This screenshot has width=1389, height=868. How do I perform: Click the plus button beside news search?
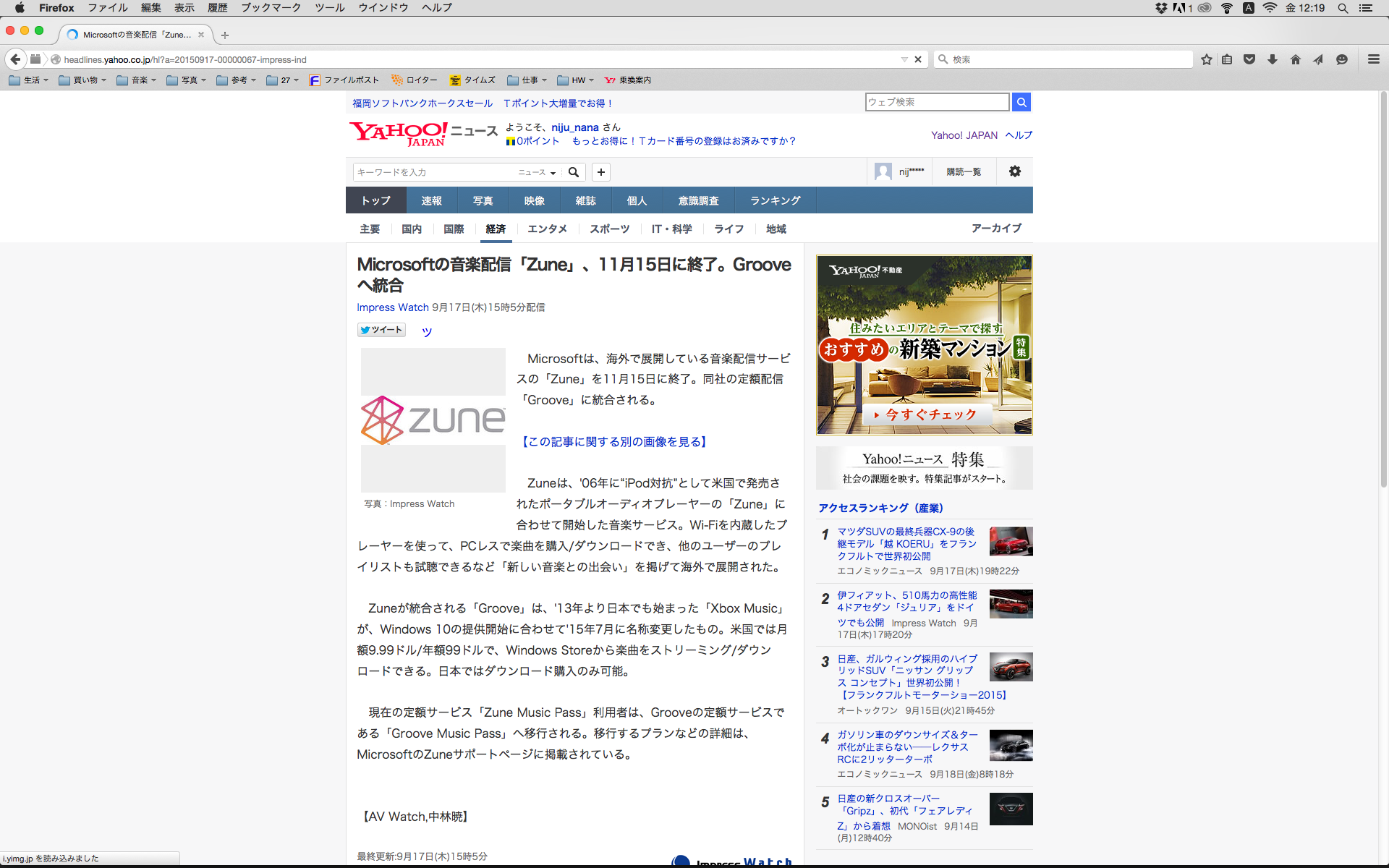tap(600, 172)
